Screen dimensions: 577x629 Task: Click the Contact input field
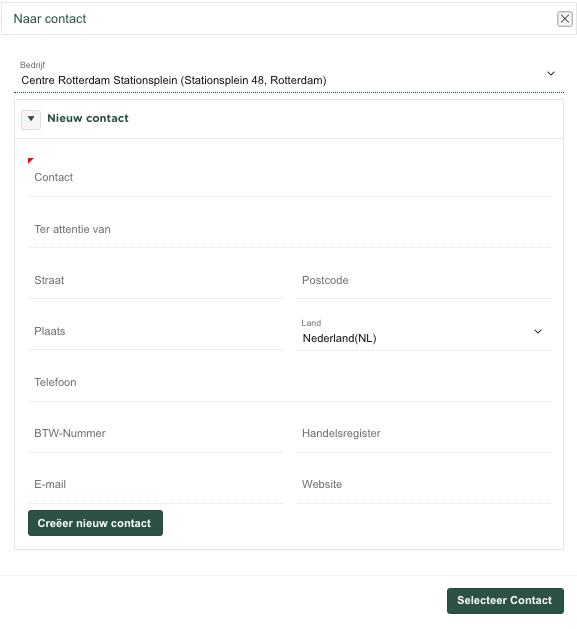pos(289,178)
